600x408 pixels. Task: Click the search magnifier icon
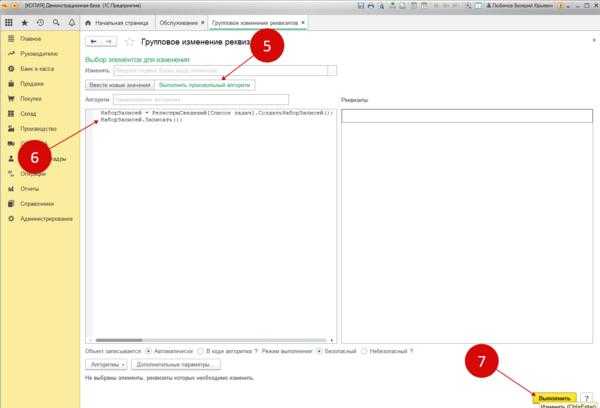56,23
